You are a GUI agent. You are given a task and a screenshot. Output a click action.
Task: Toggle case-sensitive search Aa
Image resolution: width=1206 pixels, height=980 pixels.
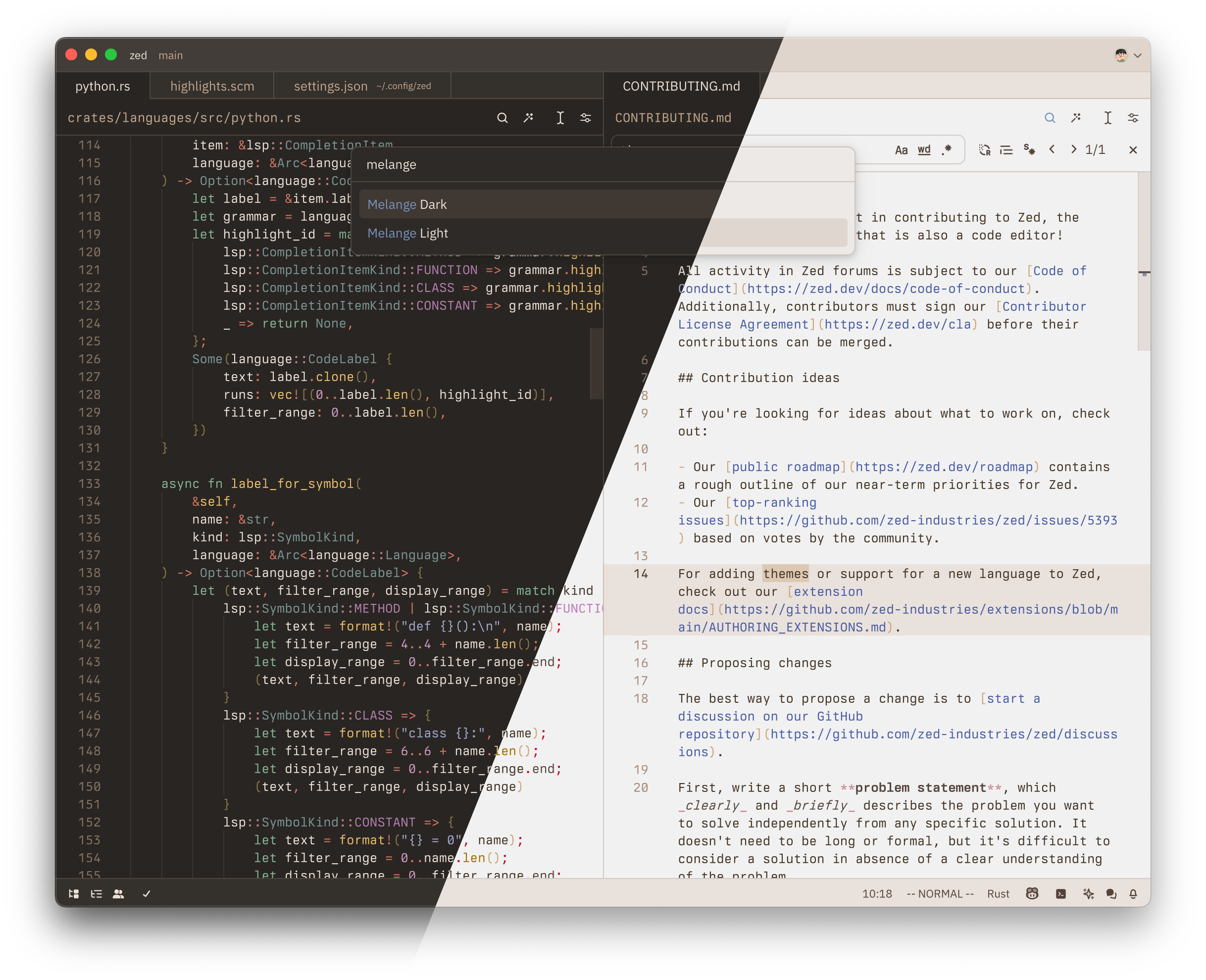pyautogui.click(x=901, y=149)
